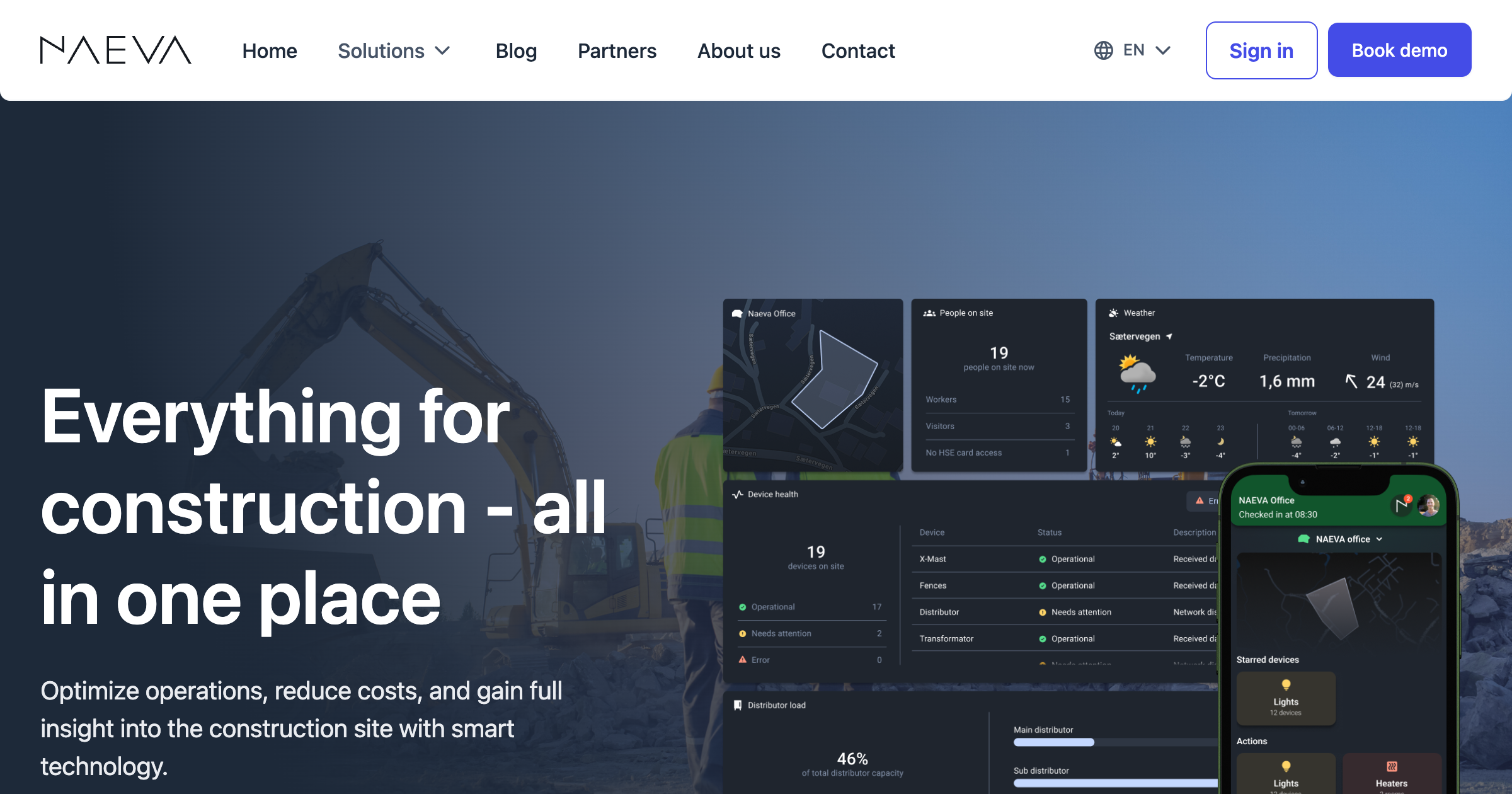Click the phone map thumbnail
The width and height of the screenshot is (1512, 794).
coord(1339,600)
